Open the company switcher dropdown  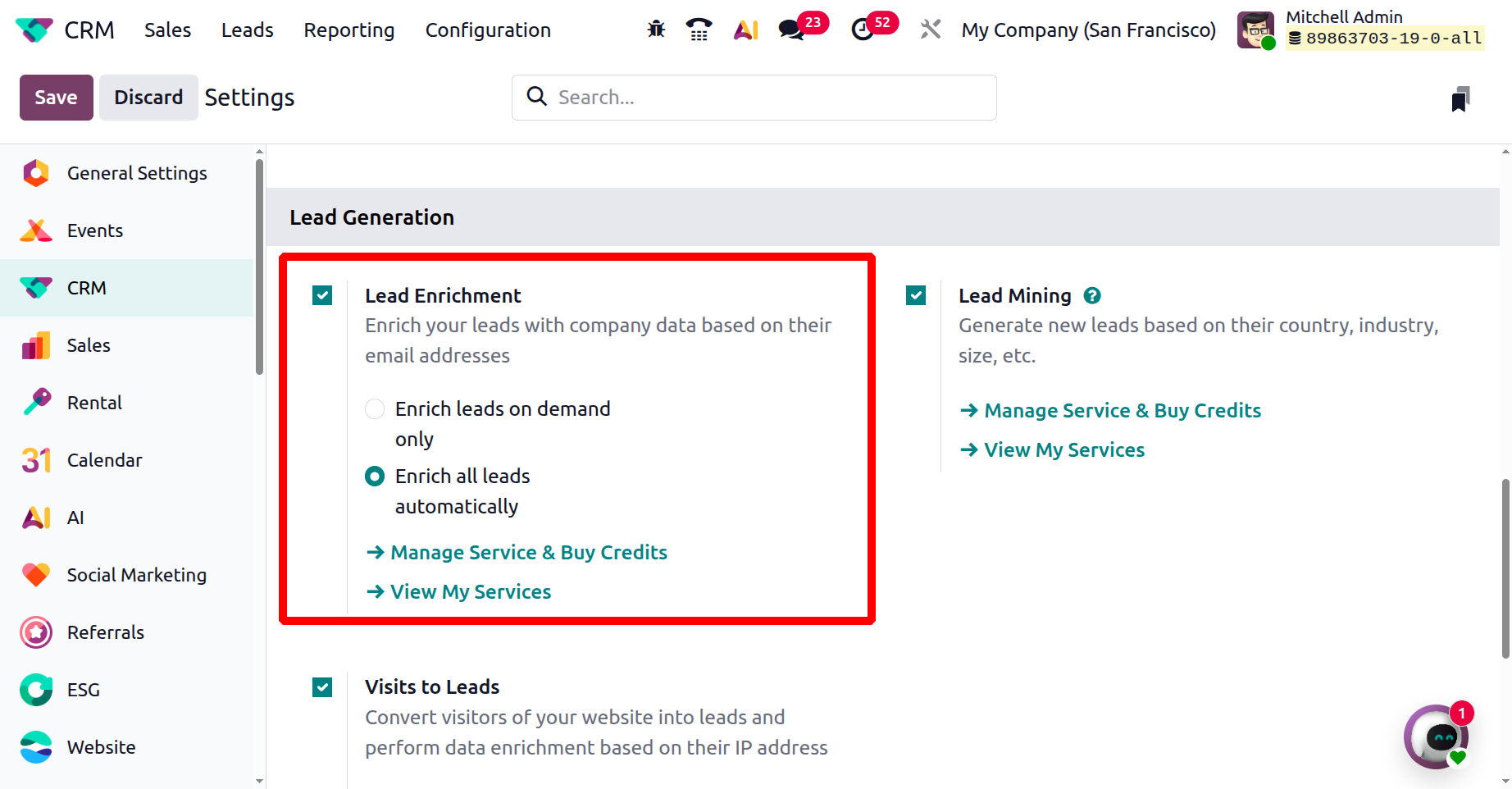click(1088, 30)
